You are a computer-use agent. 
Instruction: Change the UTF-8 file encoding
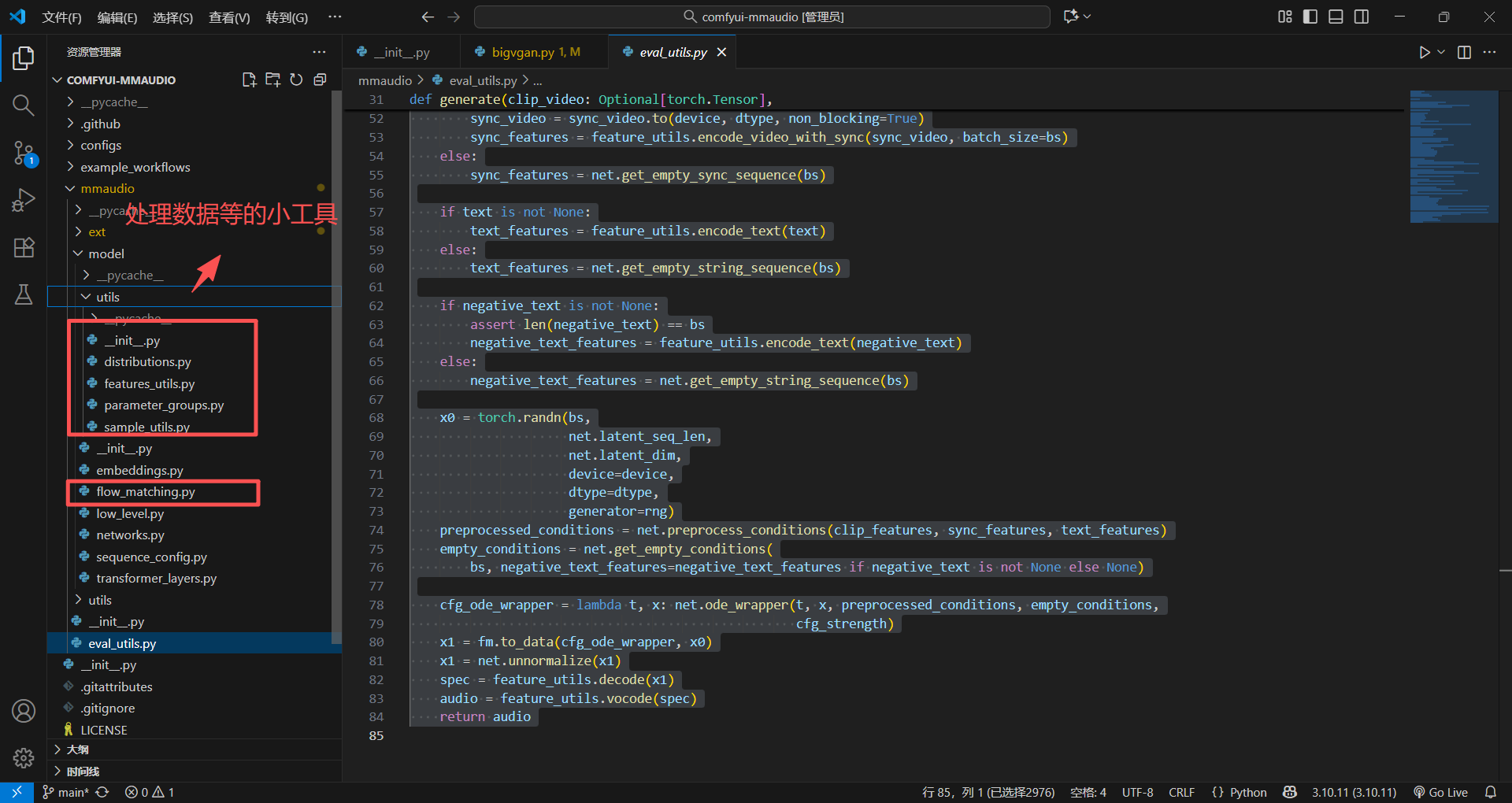click(1137, 792)
